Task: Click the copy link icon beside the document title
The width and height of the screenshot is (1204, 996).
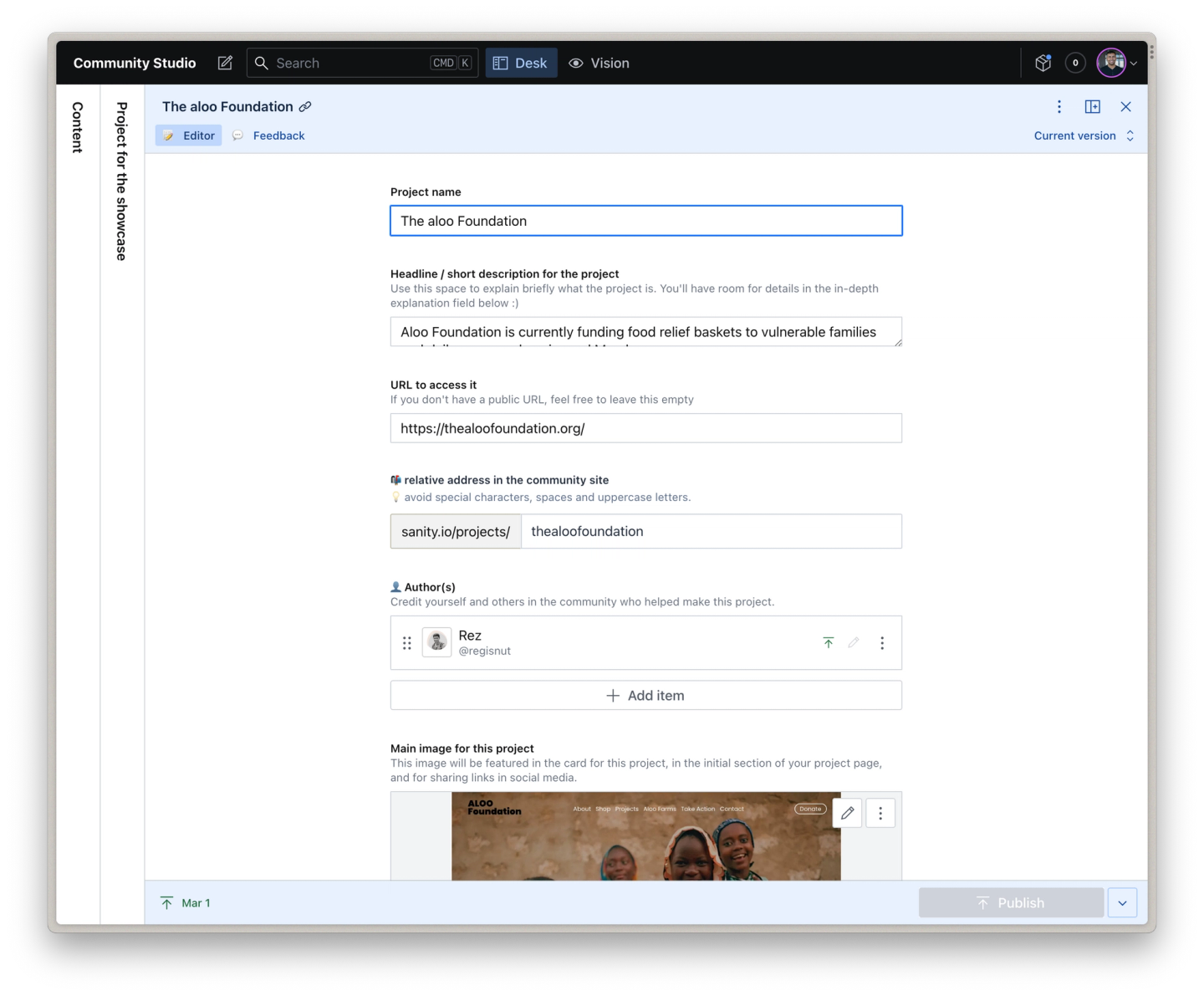Action: click(x=306, y=106)
